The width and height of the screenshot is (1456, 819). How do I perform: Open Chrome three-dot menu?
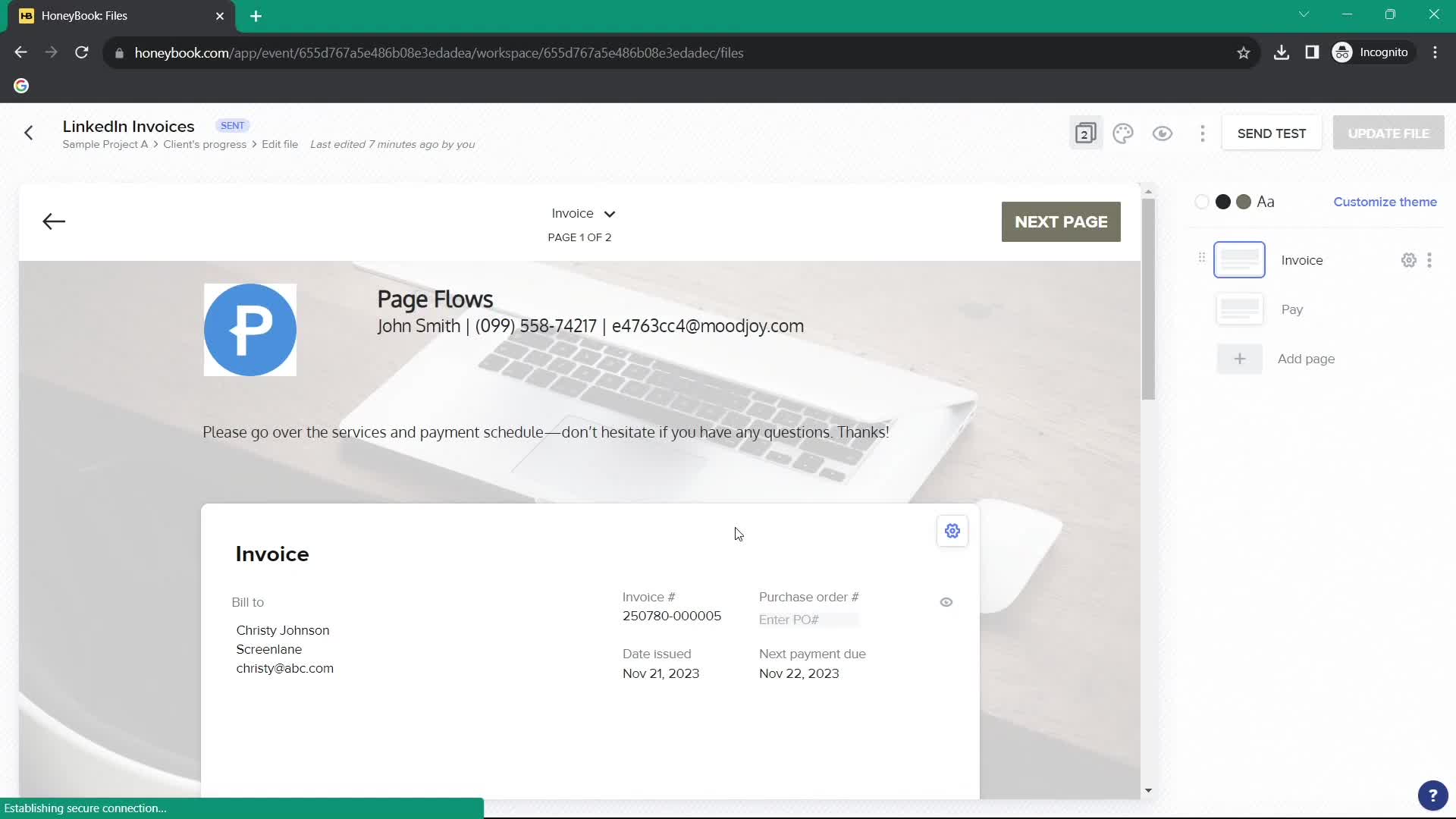pos(1435,52)
